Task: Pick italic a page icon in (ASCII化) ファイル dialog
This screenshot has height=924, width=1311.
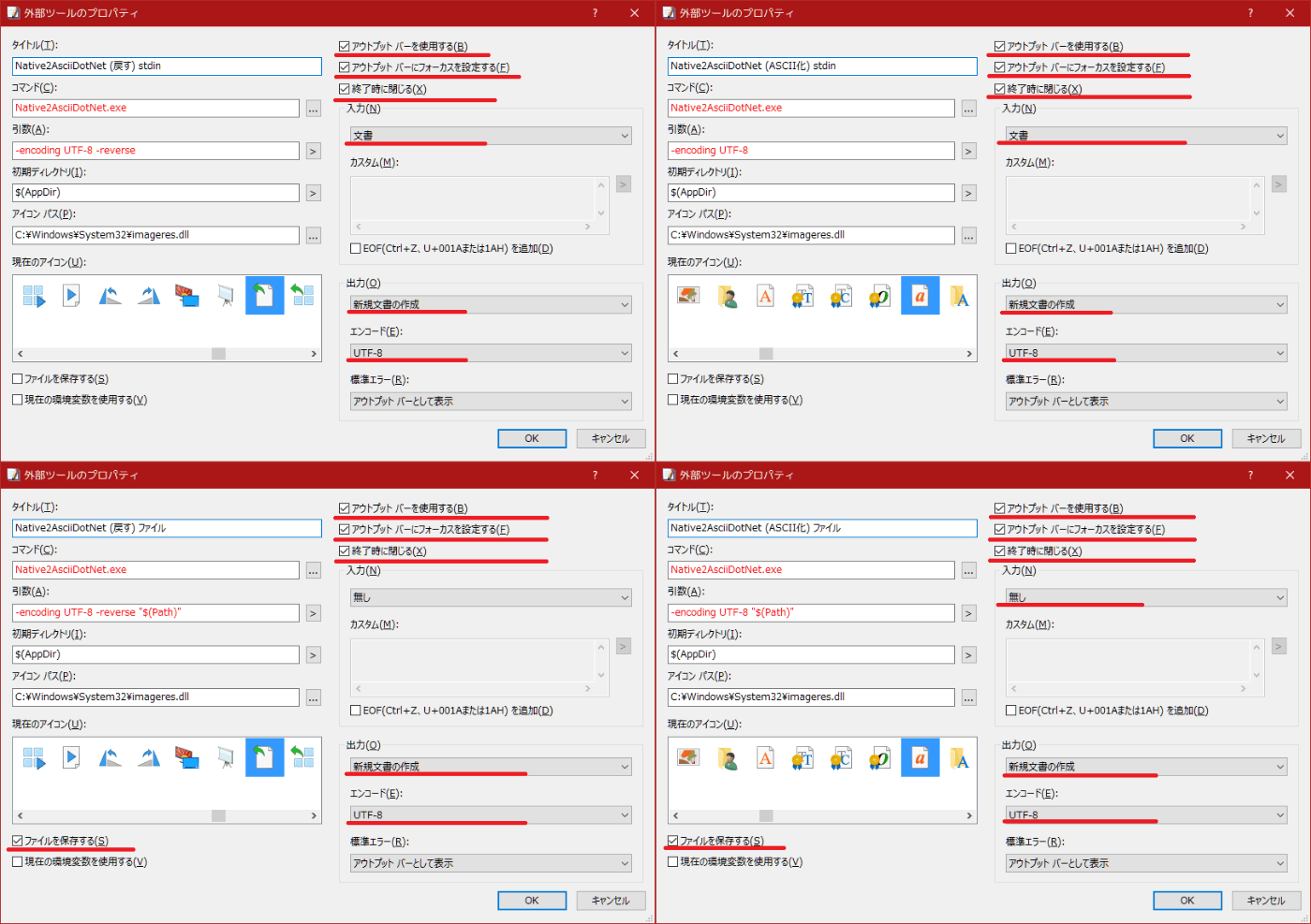Action: pyautogui.click(x=920, y=757)
